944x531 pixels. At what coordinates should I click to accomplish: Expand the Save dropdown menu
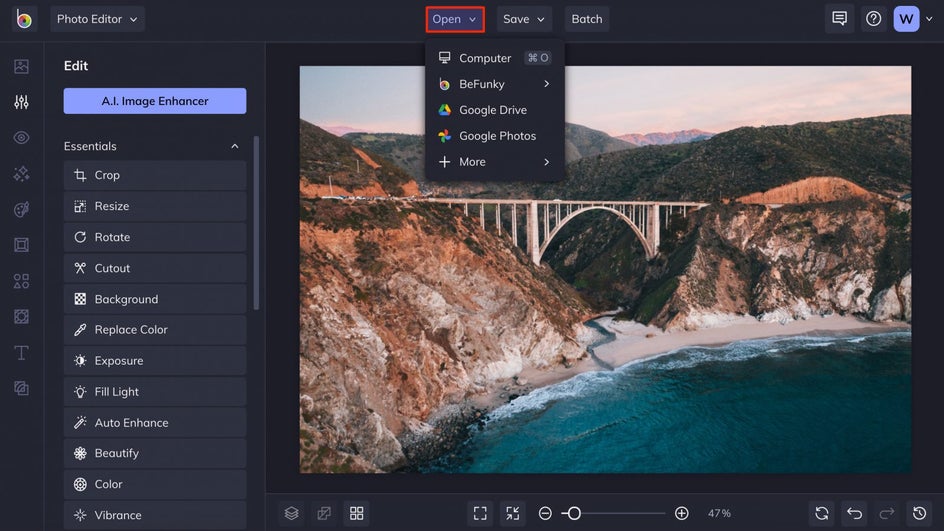point(524,19)
